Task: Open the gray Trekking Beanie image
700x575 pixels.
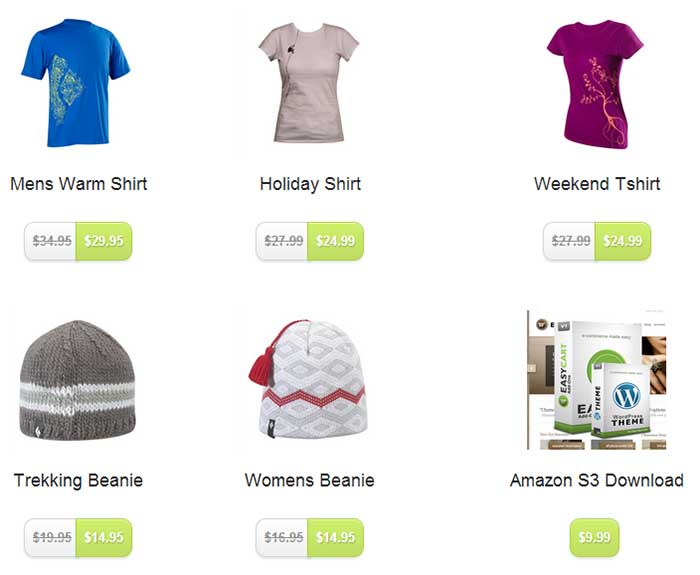Action: tap(78, 380)
